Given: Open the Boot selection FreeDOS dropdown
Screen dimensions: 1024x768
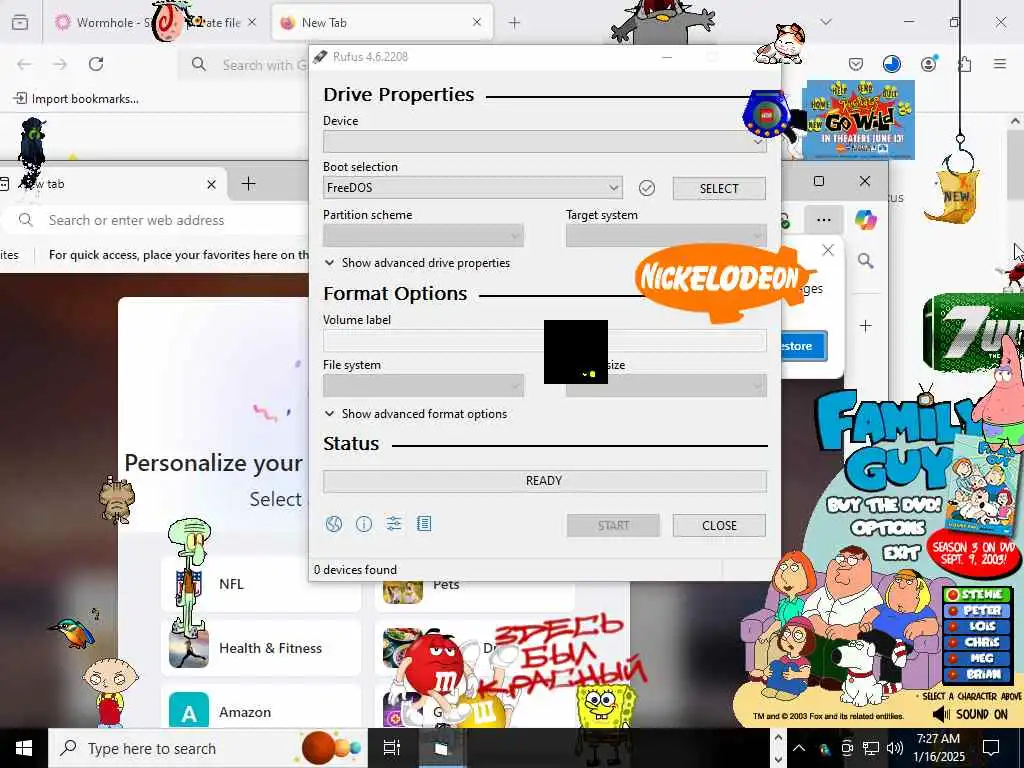Looking at the screenshot, I should pos(472,188).
